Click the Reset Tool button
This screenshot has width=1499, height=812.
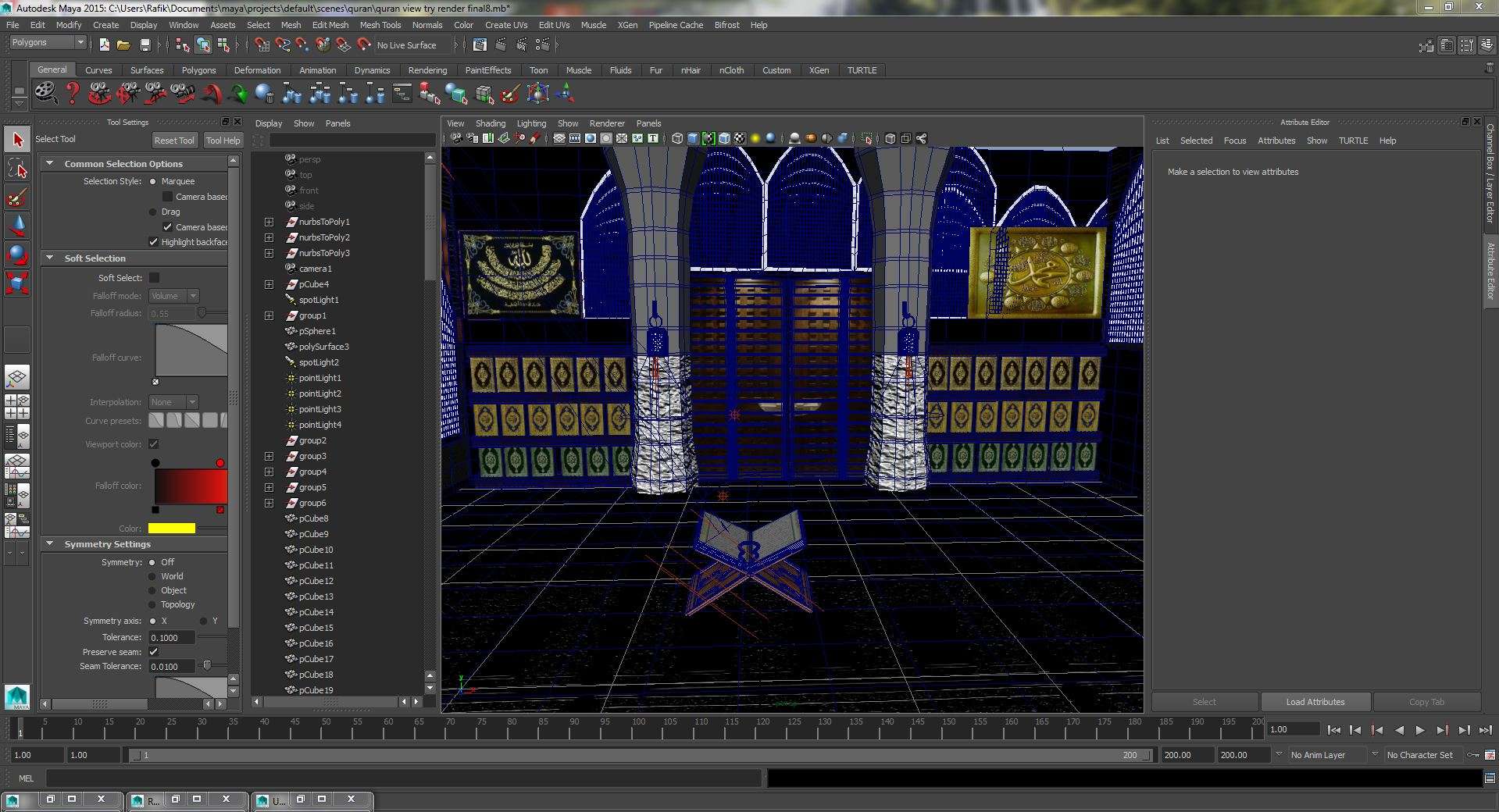tap(173, 141)
